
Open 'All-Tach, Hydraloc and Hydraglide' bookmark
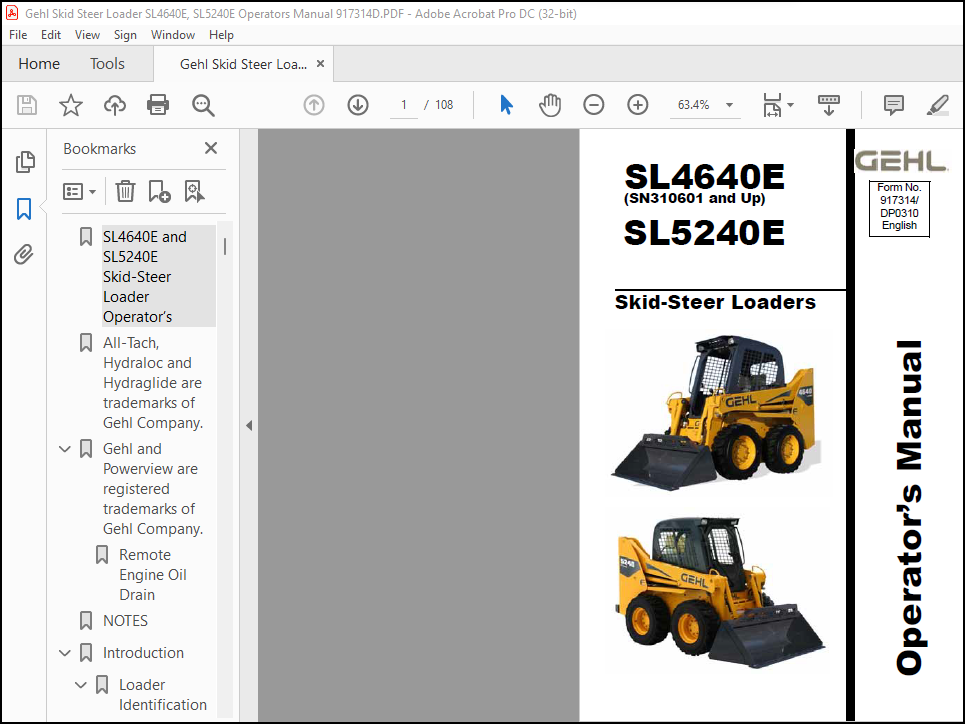click(153, 382)
